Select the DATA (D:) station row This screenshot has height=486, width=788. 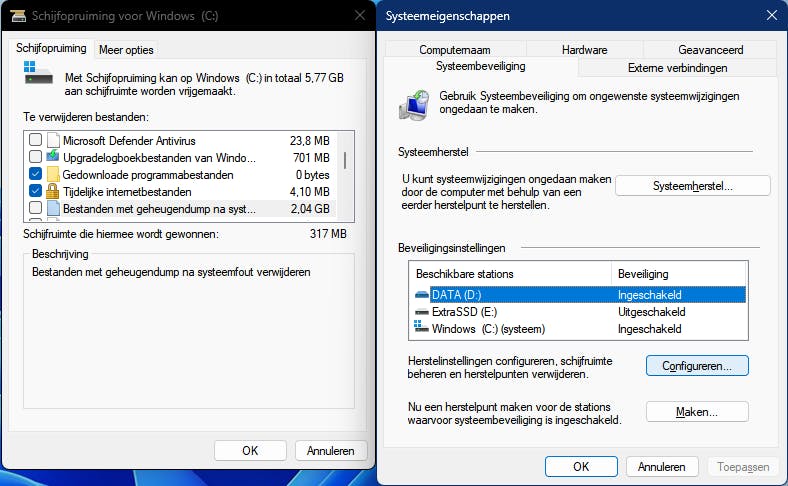[578, 295]
